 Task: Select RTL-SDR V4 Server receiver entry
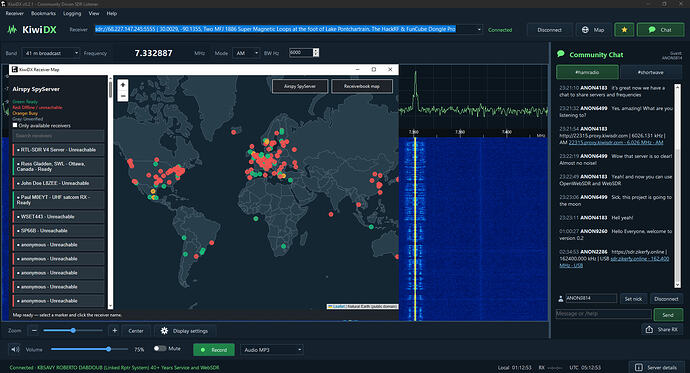tap(59, 150)
